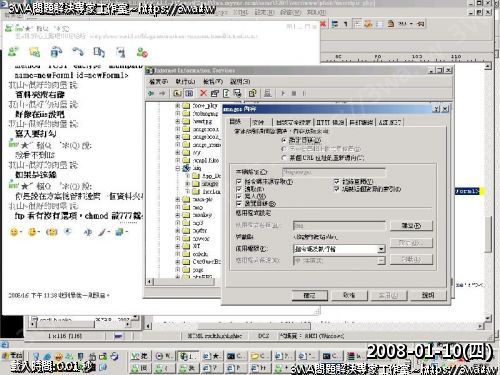Open the 檔案(F) menu in IIS window
This screenshot has height=375, width=500.
pos(159,82)
